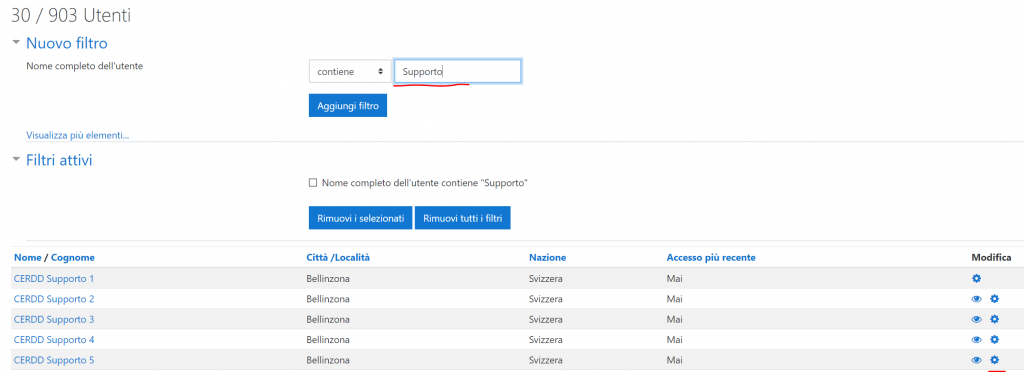This screenshot has height=372, width=1024.
Task: Collapse the Nuovo filtro section
Action: point(16,43)
